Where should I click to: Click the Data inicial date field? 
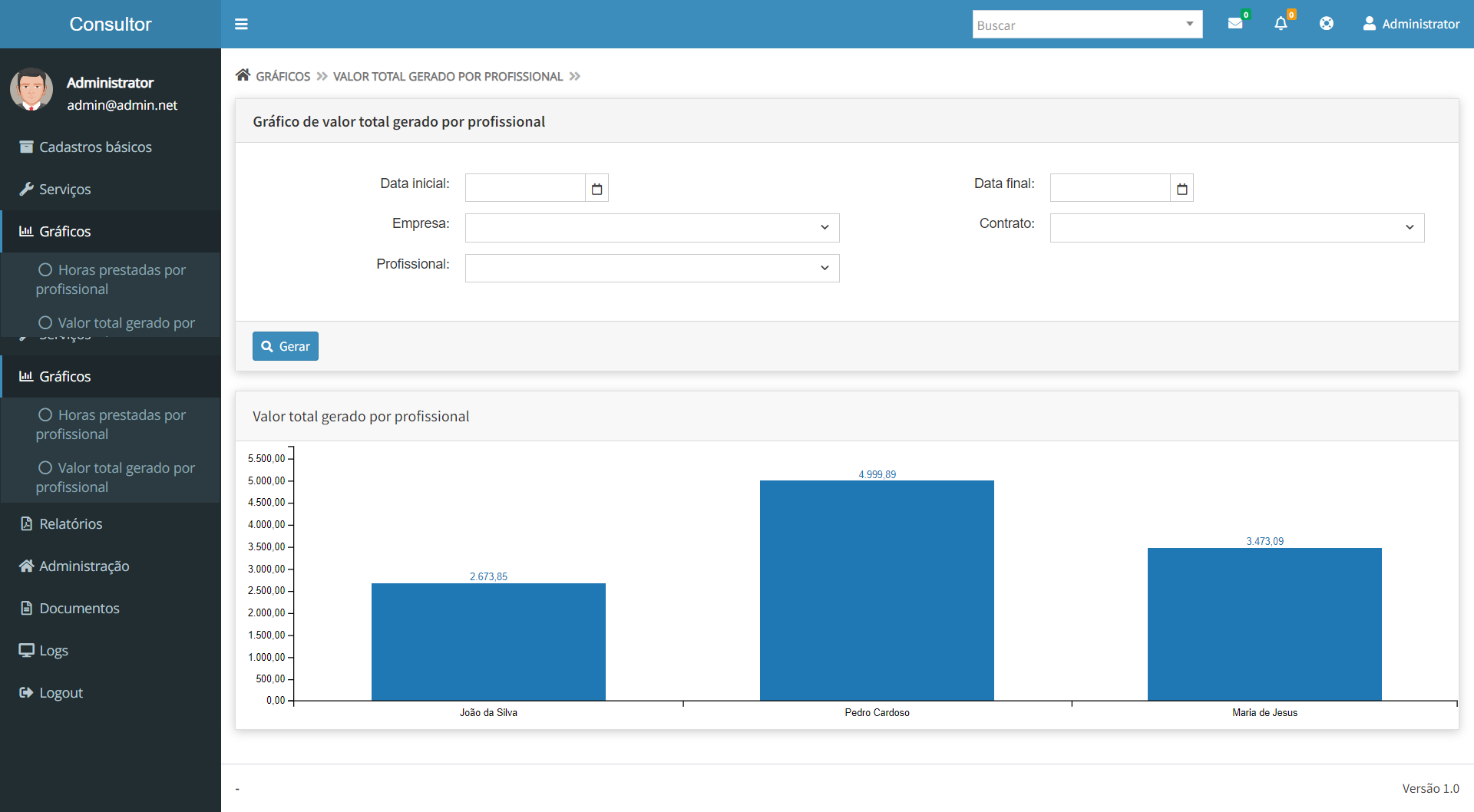(525, 188)
